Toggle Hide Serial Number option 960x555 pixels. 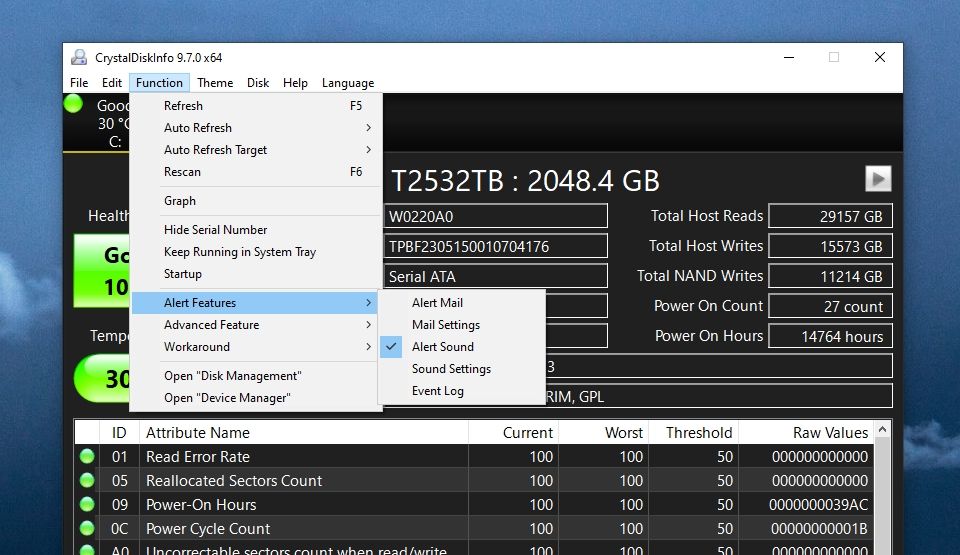[x=256, y=230]
